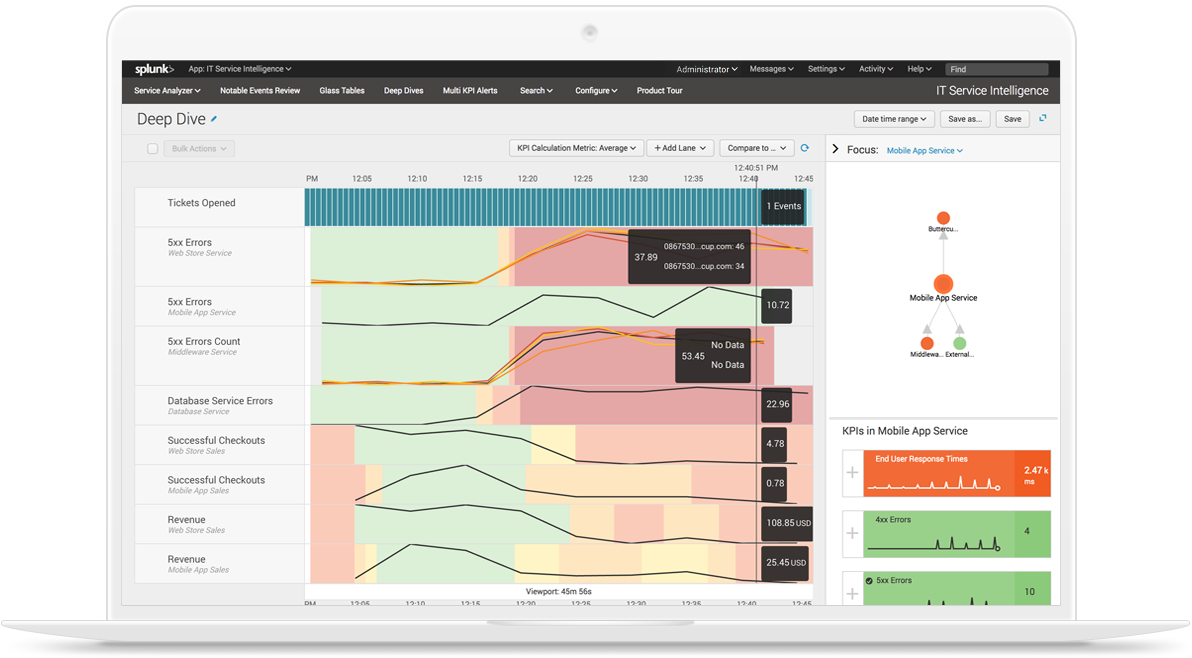Click the orange Buttercup node
The height and width of the screenshot is (658, 1192).
point(943,216)
